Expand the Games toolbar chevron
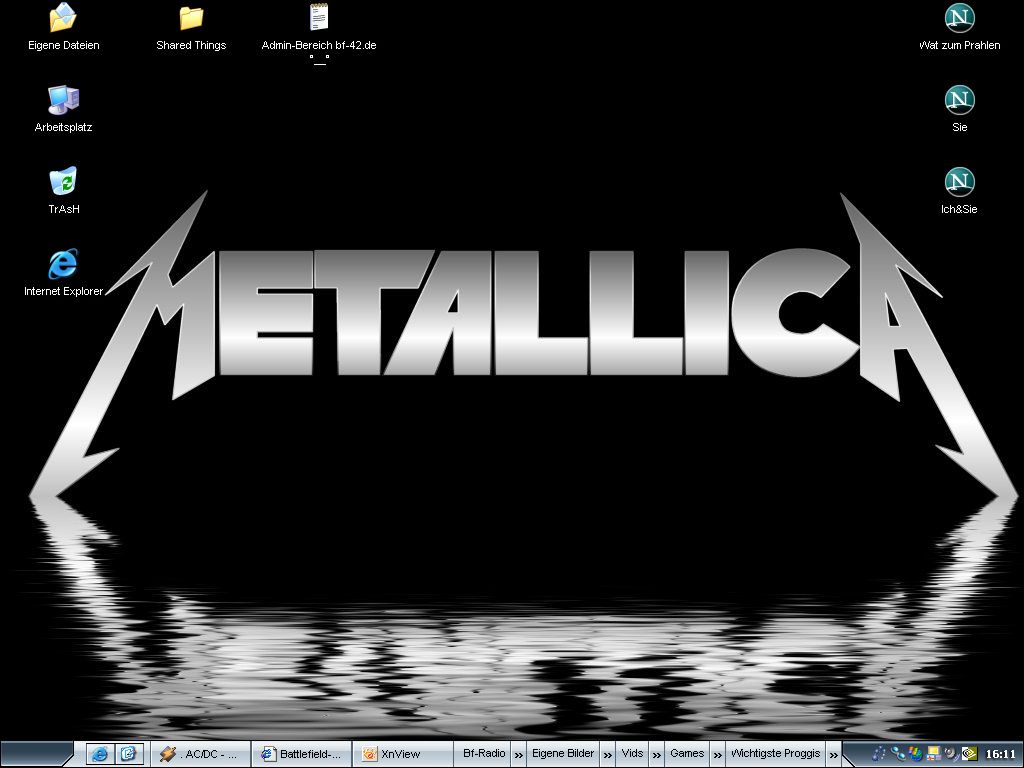The width and height of the screenshot is (1024, 768). (718, 755)
